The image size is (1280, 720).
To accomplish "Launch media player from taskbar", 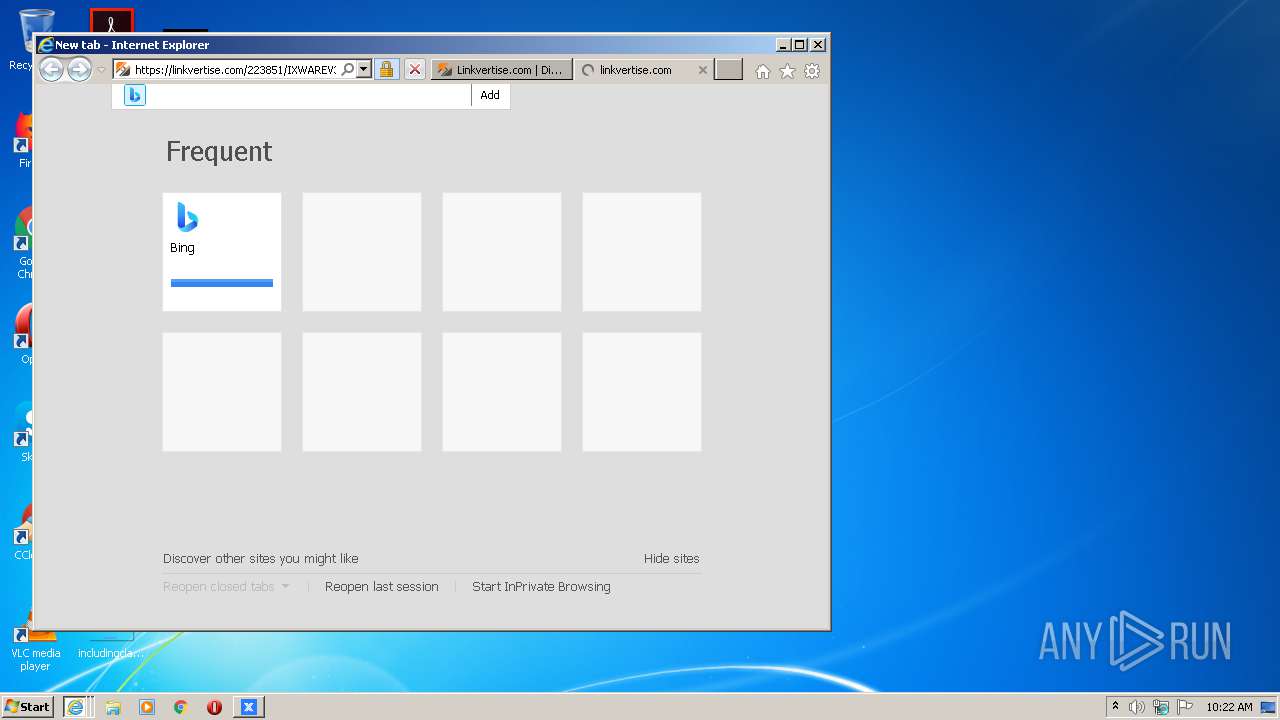I will [147, 707].
